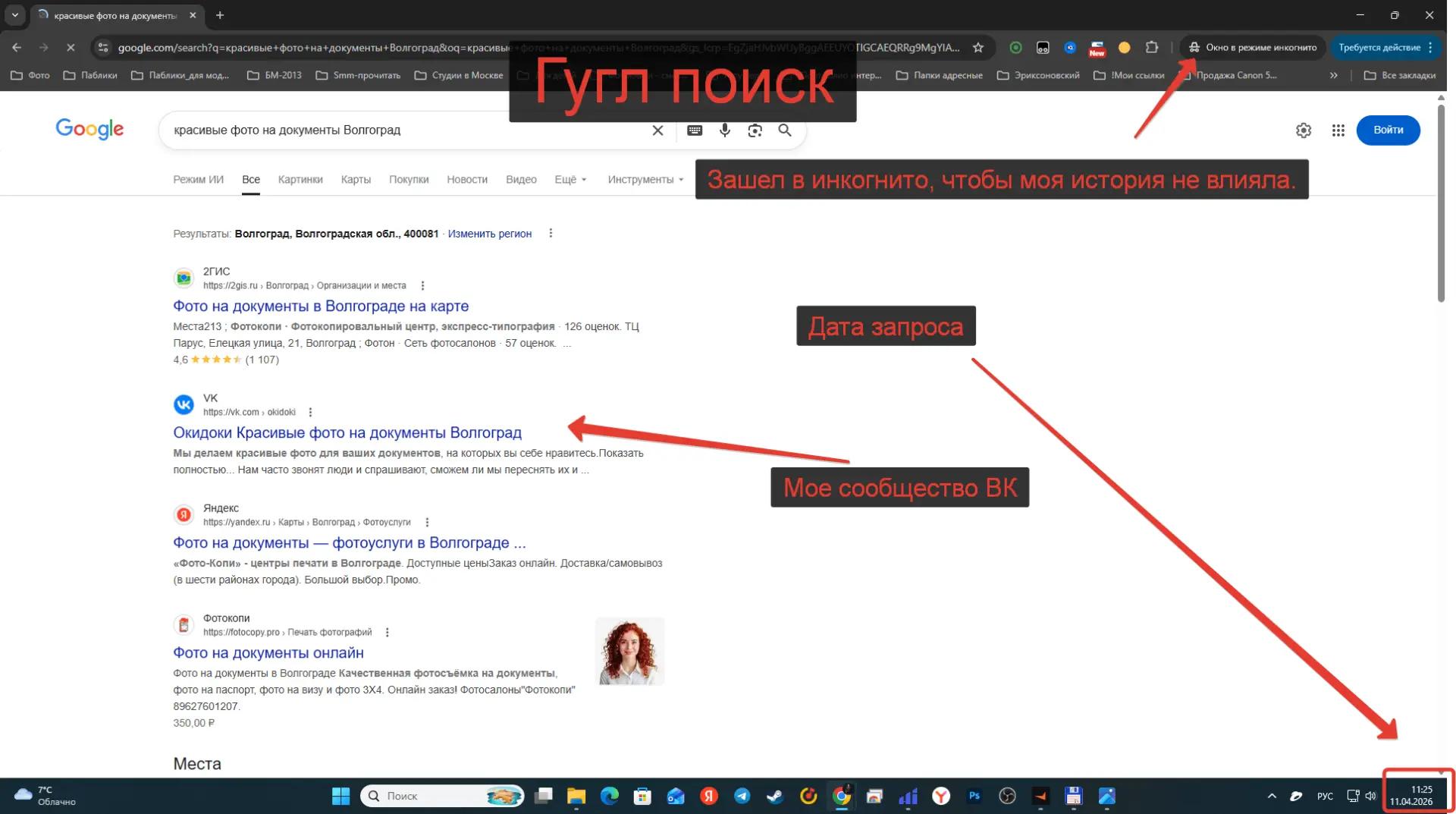1456x814 pixels.
Task: Click the 'Требуется действие' button
Action: [x=1385, y=47]
